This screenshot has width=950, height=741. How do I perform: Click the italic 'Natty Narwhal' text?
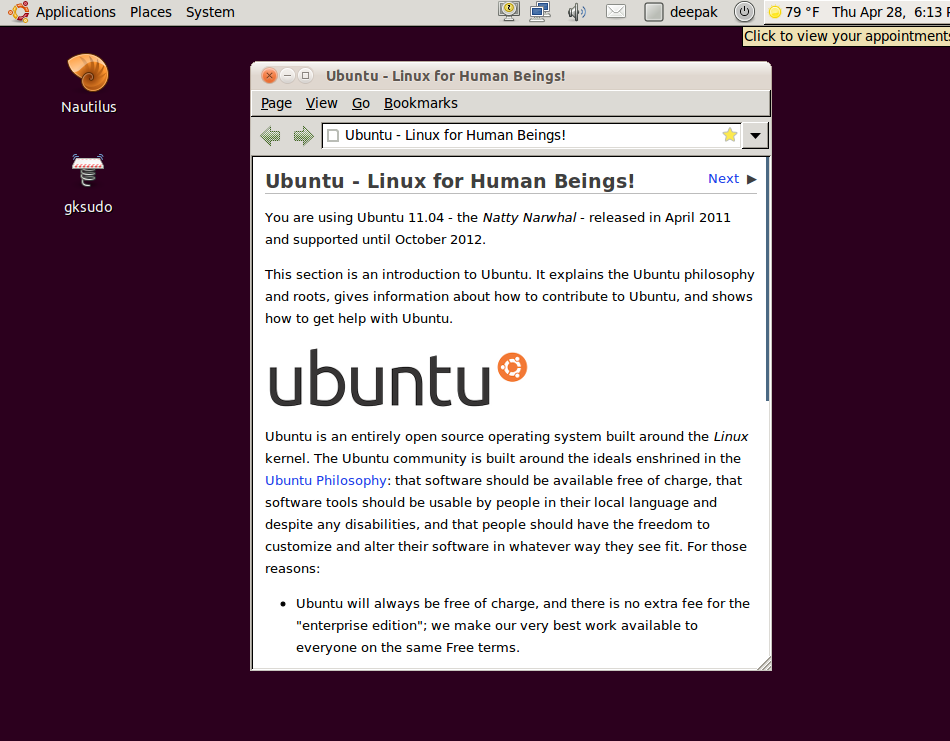529,218
